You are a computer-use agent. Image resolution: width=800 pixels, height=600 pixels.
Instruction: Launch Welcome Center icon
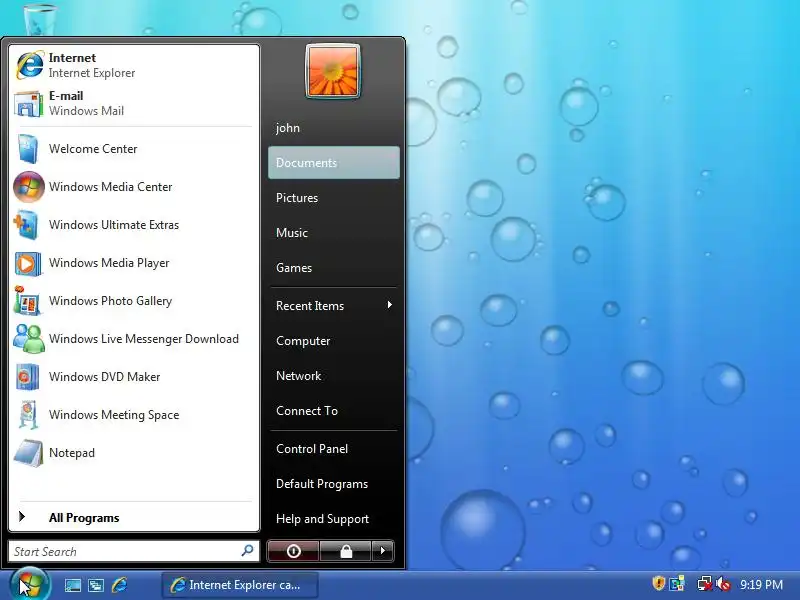pyautogui.click(x=28, y=148)
